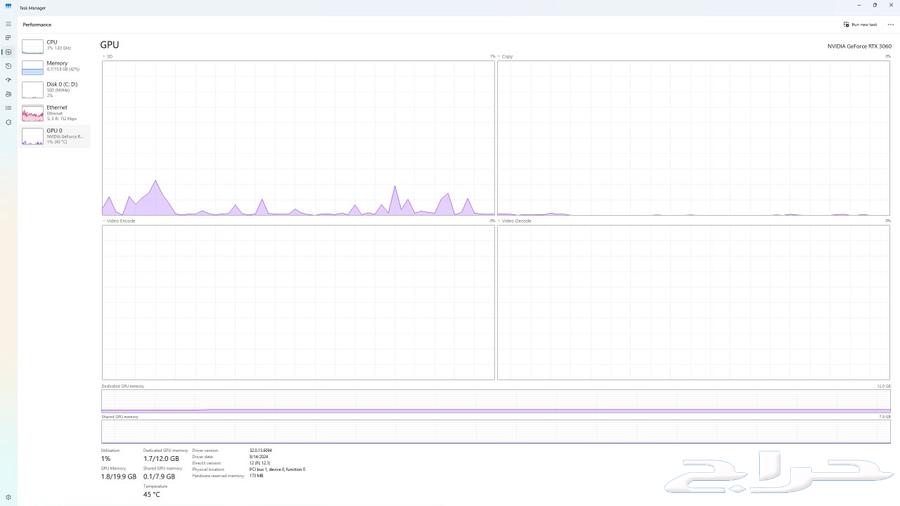Image resolution: width=900 pixels, height=506 pixels.
Task: Open the hamburger navigation menu
Action: point(8,24)
